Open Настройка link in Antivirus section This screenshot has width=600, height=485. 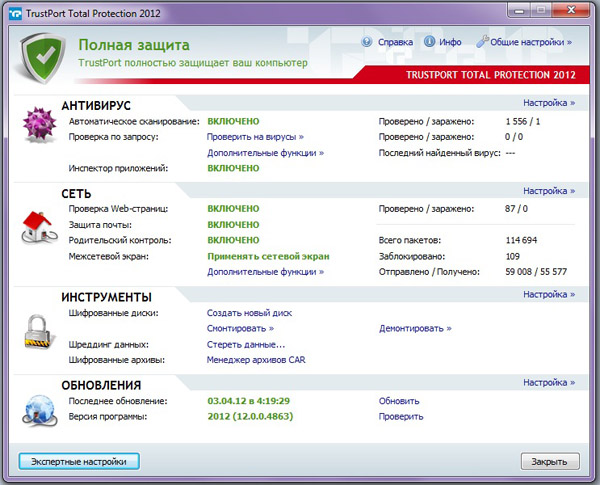pos(549,102)
